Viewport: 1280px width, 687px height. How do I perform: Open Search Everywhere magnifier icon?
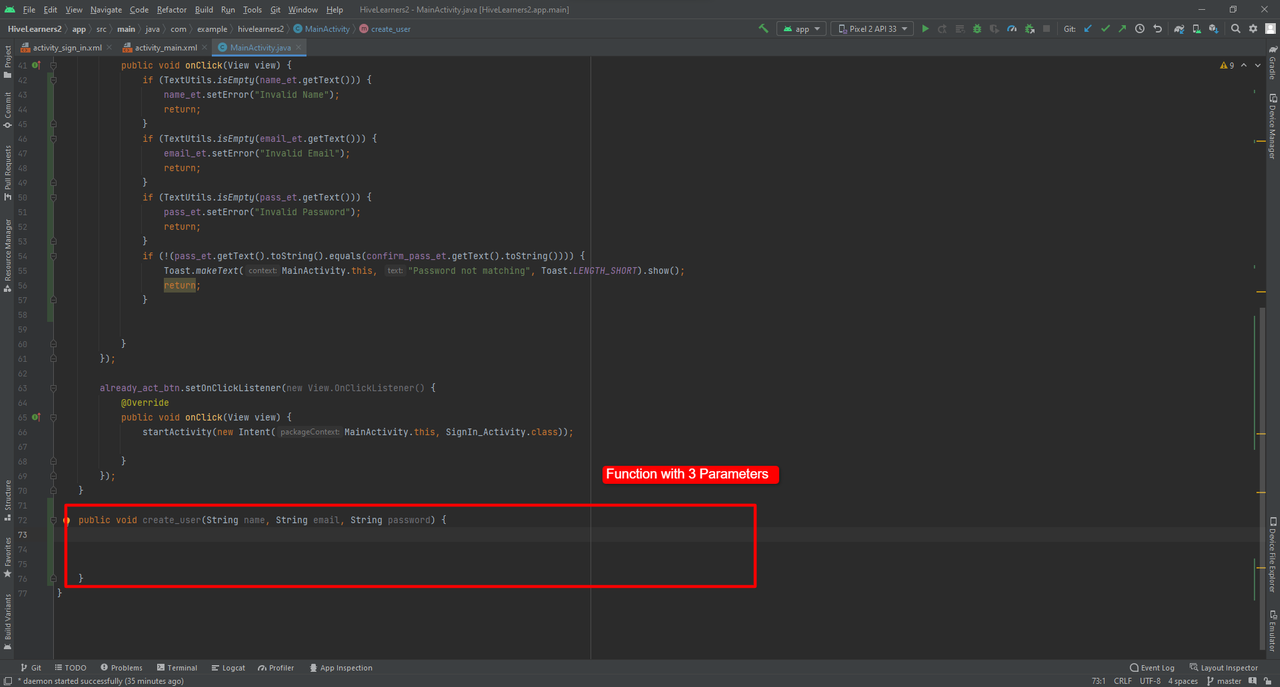(x=1235, y=29)
